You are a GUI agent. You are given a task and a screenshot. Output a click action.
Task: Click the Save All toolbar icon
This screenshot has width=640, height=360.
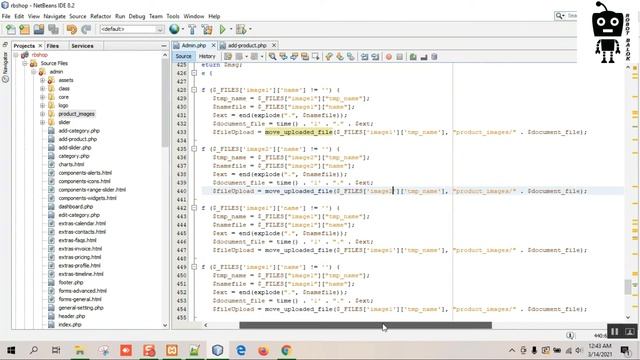[53, 29]
